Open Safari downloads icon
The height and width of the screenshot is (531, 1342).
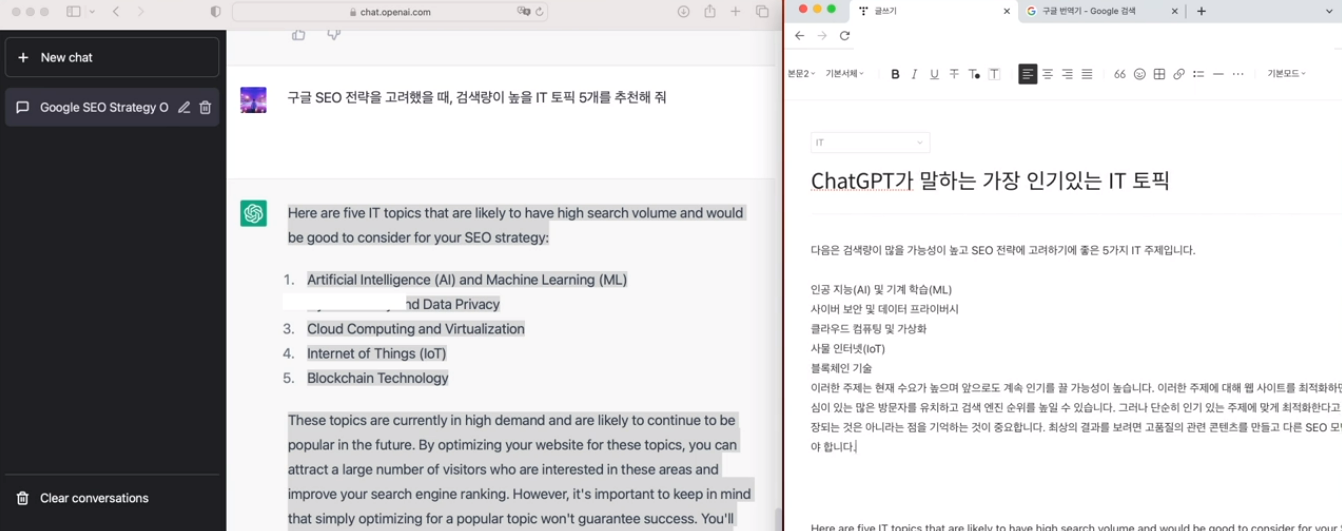tap(684, 12)
